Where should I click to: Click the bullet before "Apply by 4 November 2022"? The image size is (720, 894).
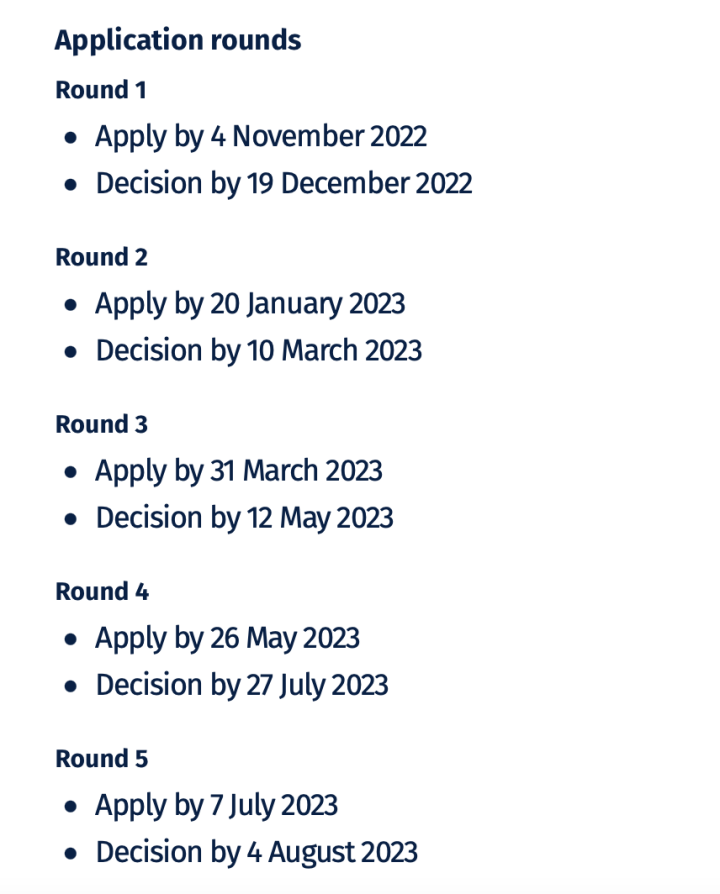70,138
